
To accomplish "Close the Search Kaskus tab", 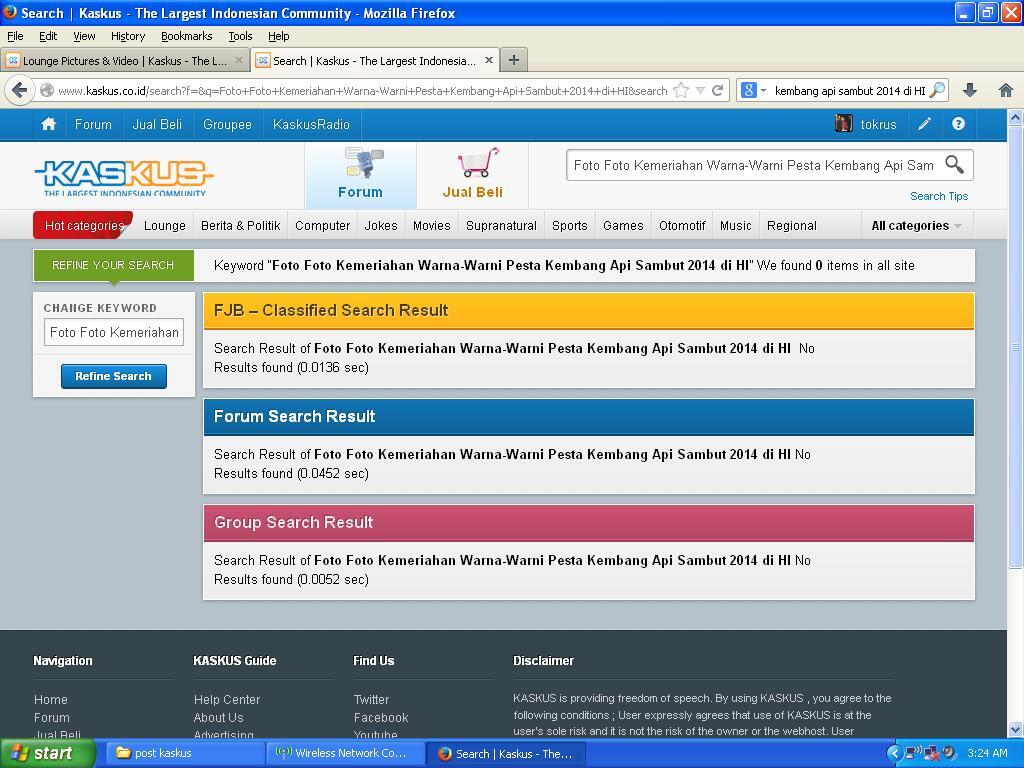I will (x=488, y=60).
